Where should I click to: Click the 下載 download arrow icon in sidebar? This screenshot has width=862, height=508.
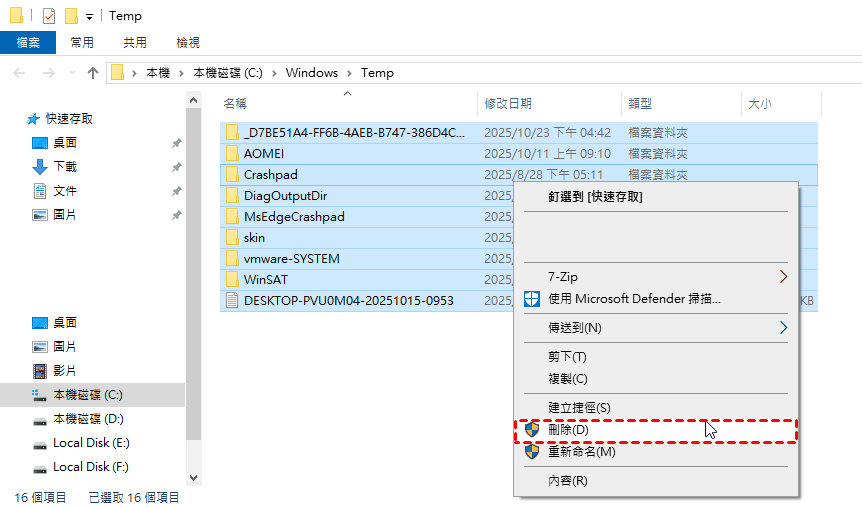(x=40, y=166)
